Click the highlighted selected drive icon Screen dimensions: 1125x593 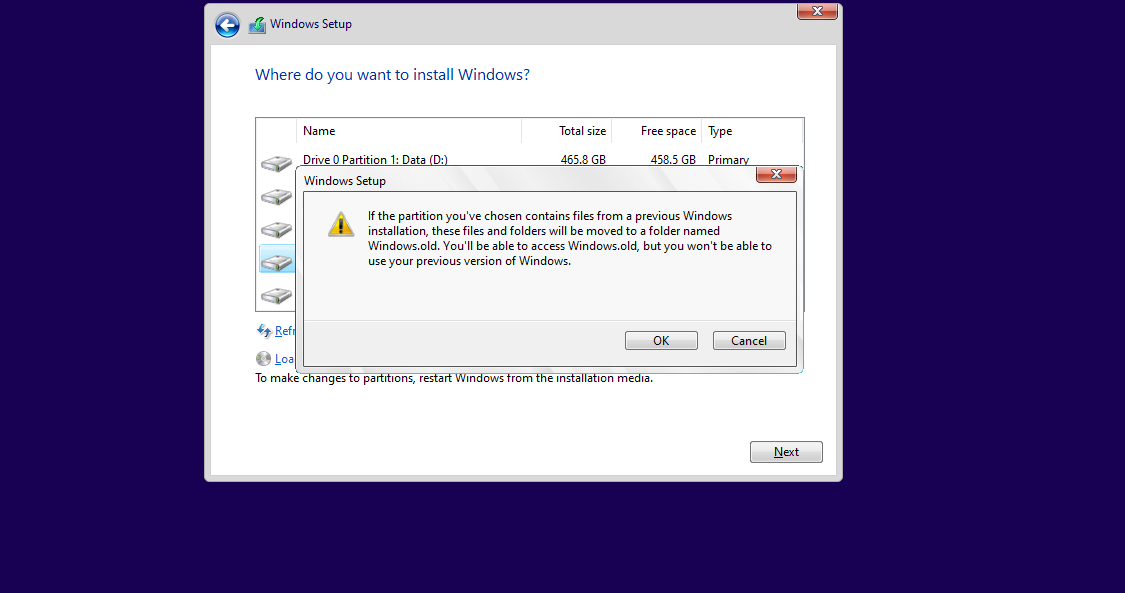coord(277,260)
